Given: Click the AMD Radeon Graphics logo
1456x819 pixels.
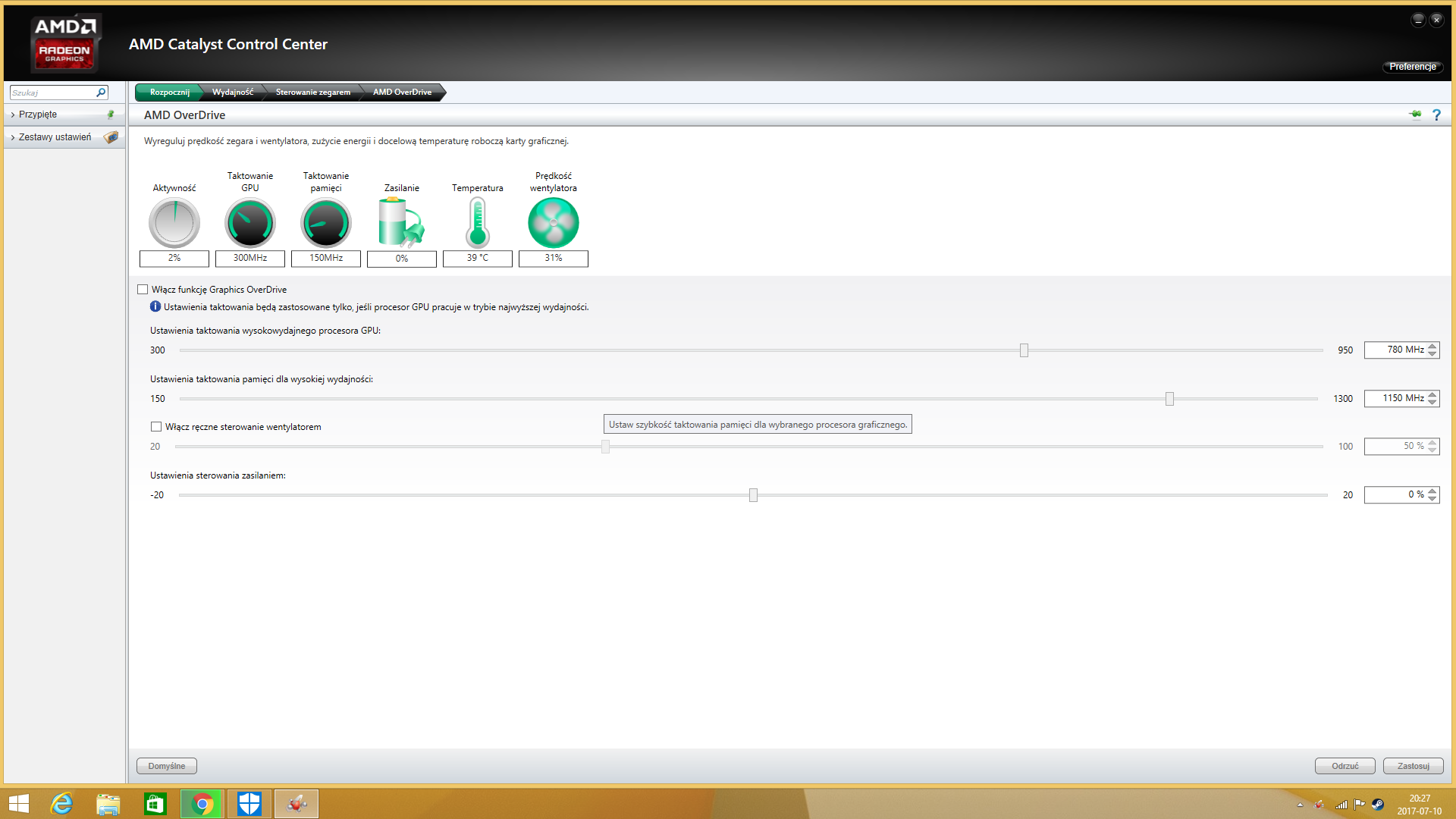Looking at the screenshot, I should coord(64,42).
